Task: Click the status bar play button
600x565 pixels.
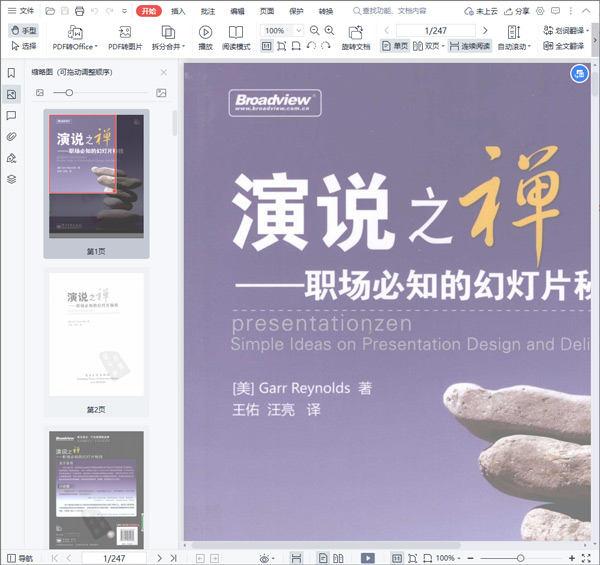Action: tap(368, 558)
